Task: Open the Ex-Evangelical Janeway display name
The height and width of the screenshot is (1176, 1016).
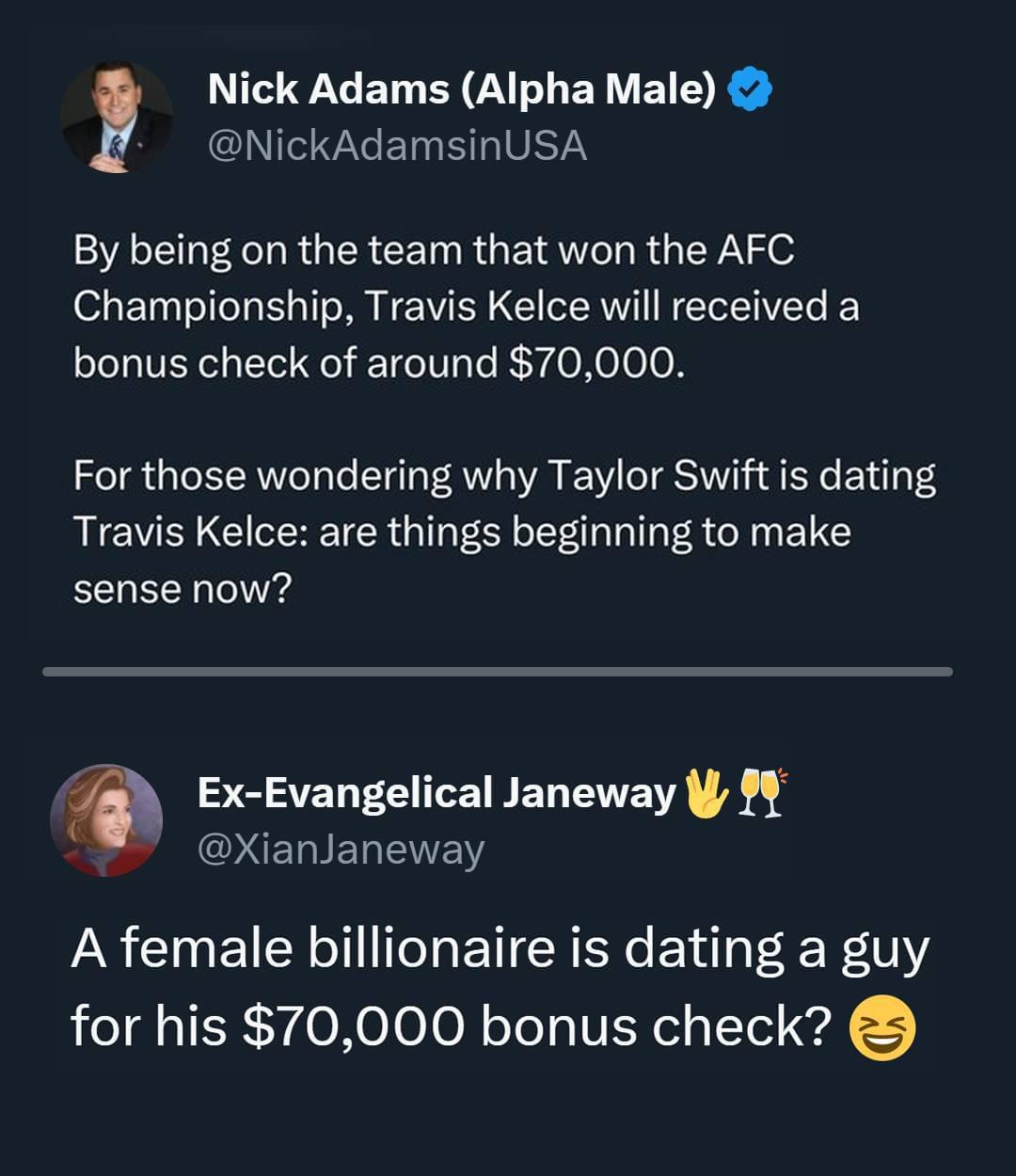Action: [x=437, y=793]
